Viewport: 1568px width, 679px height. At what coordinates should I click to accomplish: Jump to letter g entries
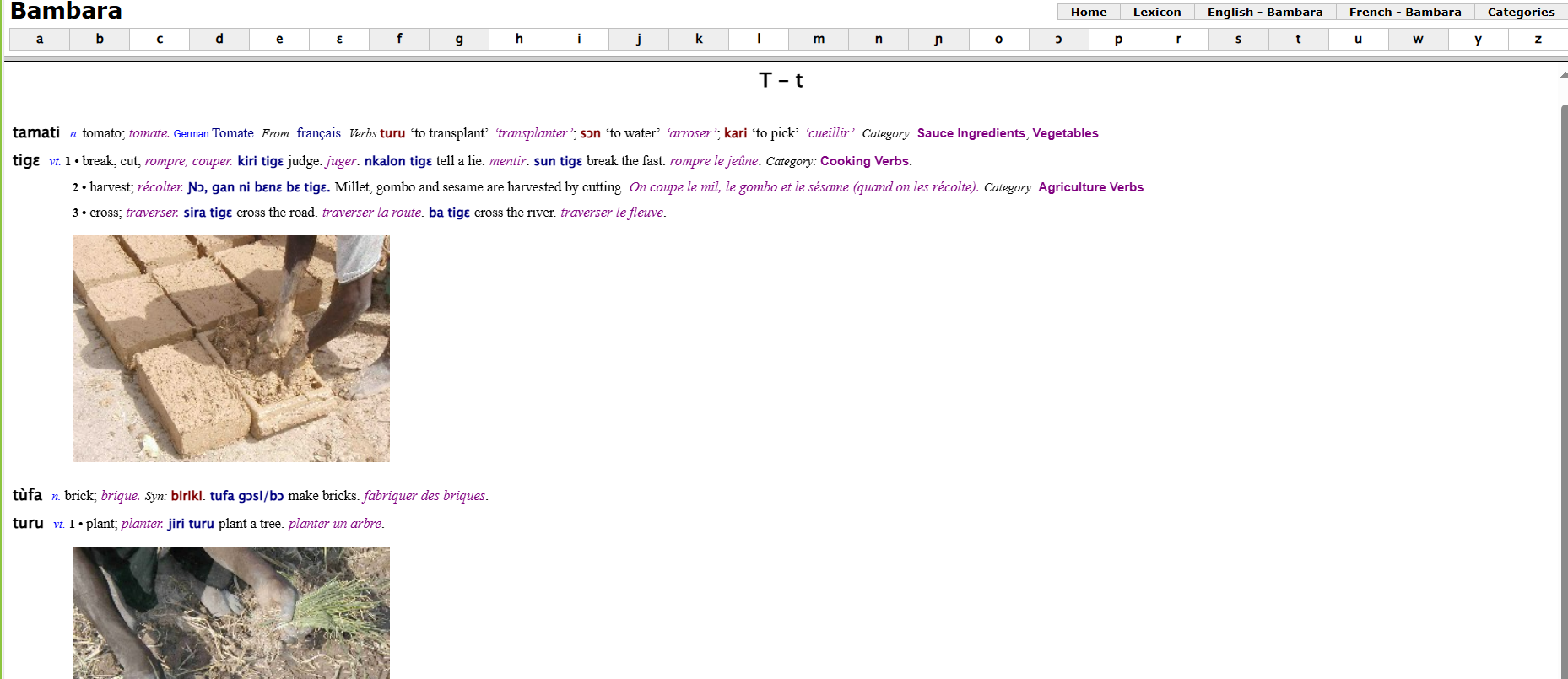pyautogui.click(x=459, y=39)
